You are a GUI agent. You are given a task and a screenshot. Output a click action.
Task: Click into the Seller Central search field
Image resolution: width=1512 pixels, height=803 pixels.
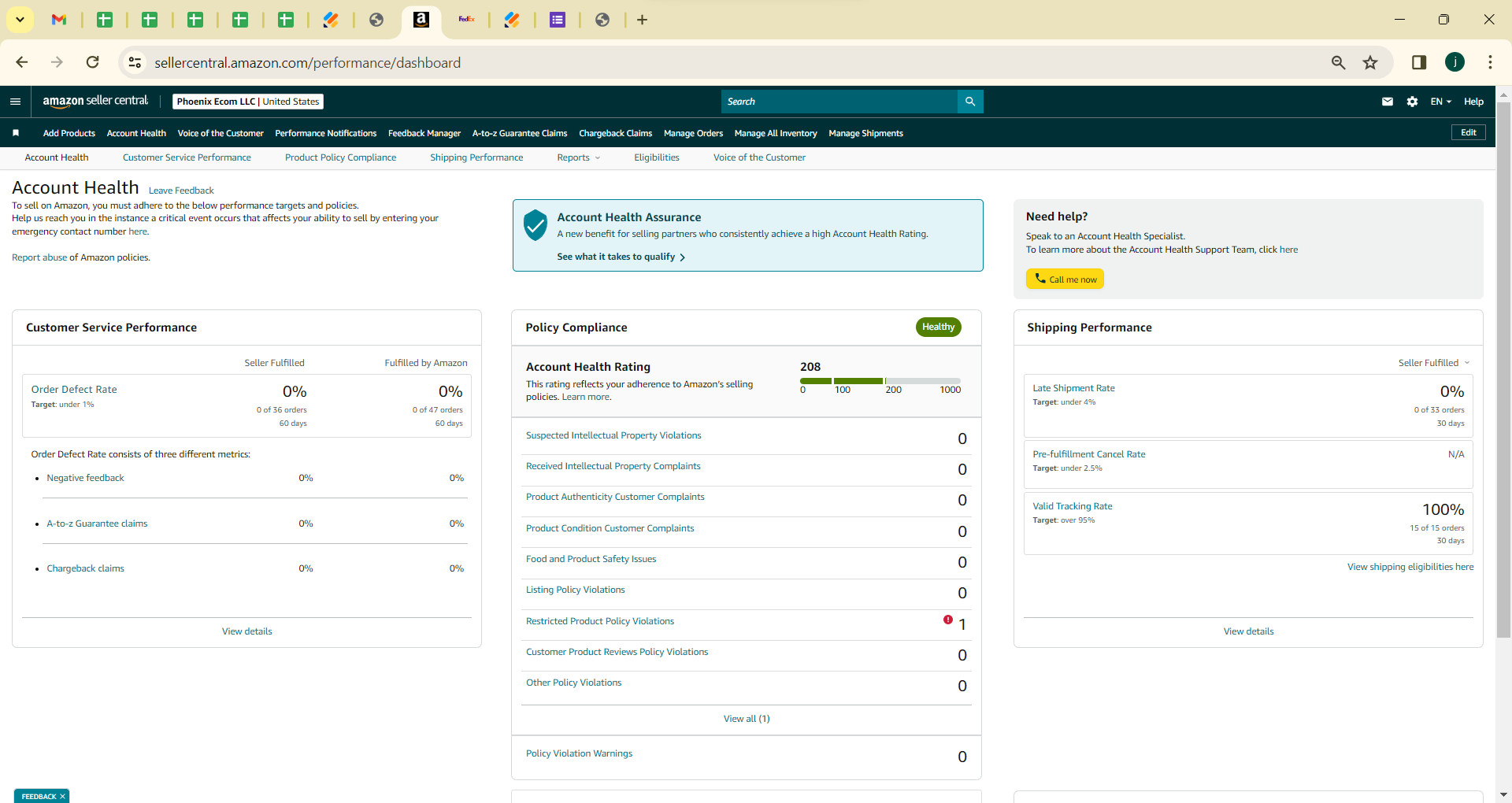[839, 102]
